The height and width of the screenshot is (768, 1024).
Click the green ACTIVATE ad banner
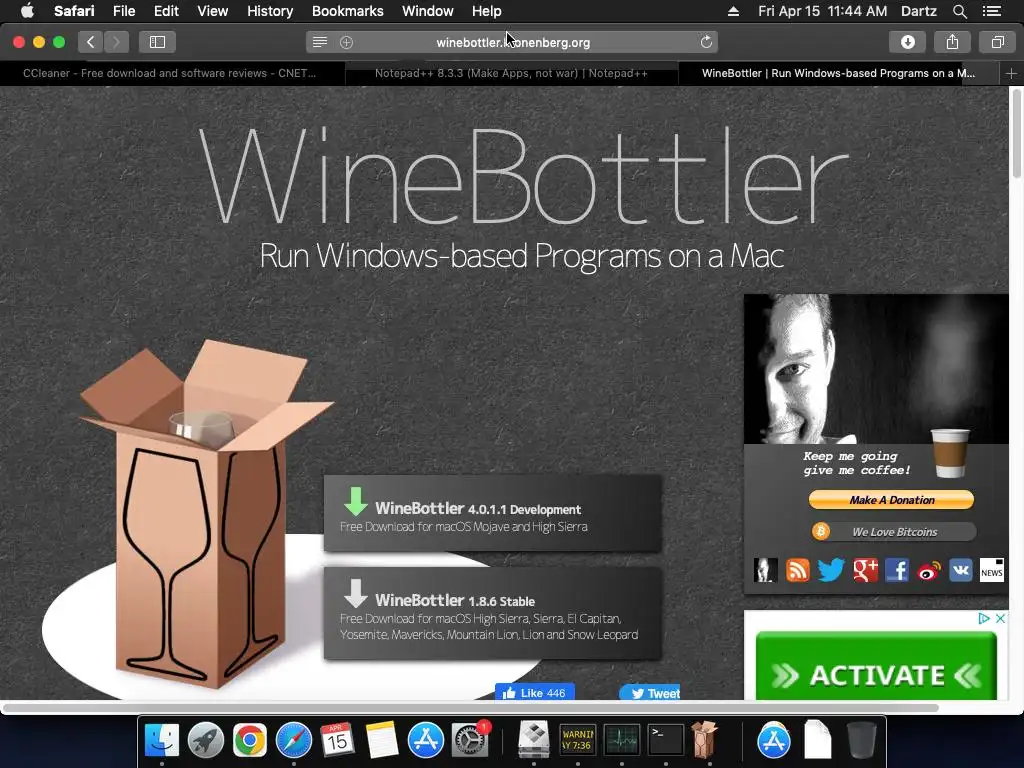pos(876,667)
